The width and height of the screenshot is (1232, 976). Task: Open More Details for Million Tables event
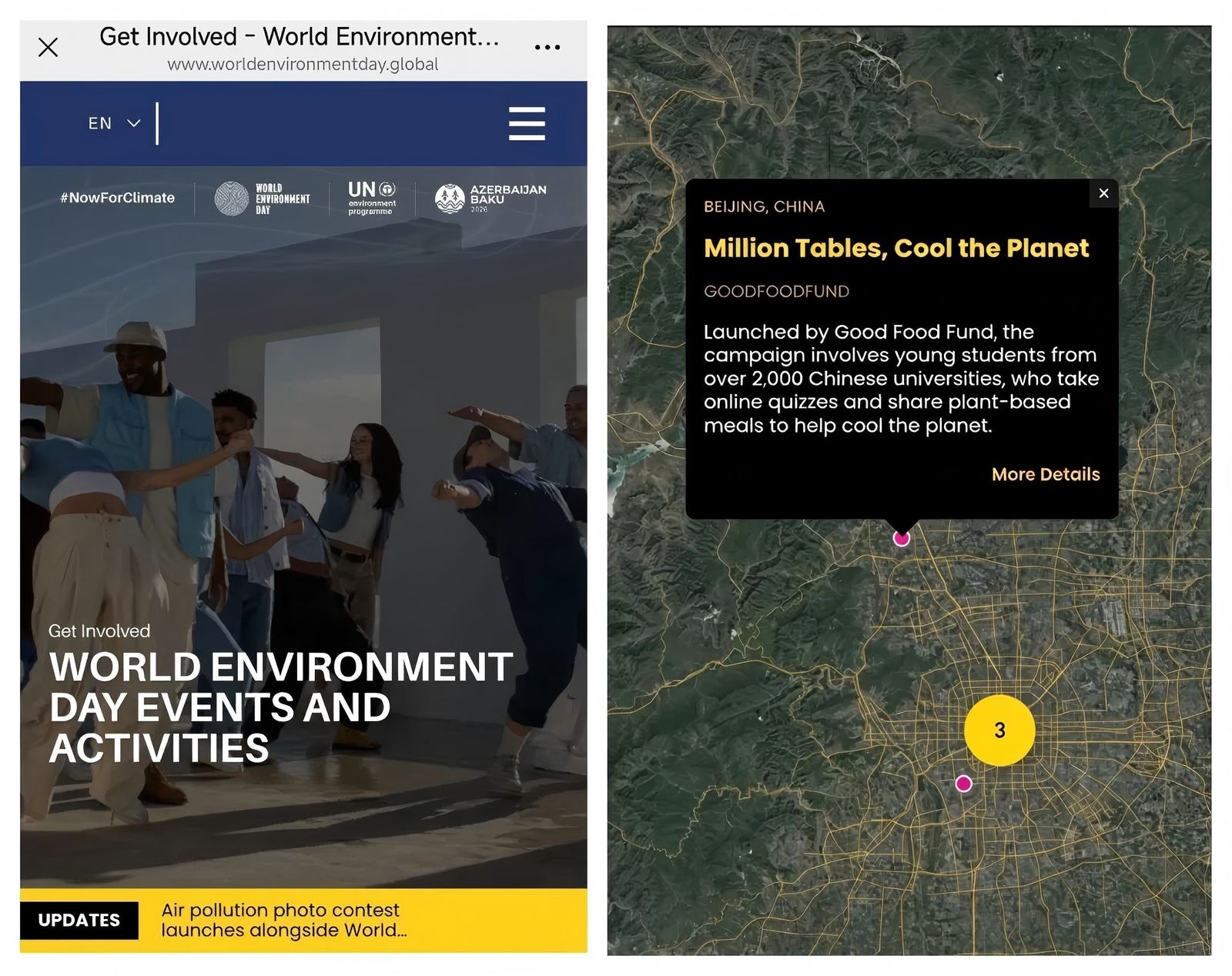click(1046, 474)
